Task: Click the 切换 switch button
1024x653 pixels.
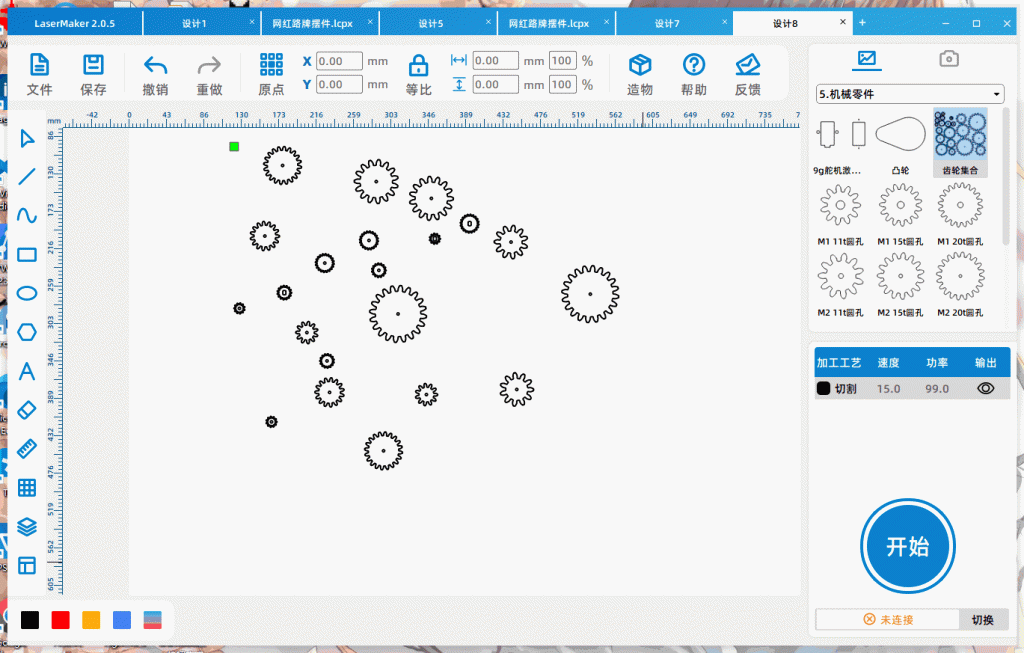Action: tap(982, 620)
